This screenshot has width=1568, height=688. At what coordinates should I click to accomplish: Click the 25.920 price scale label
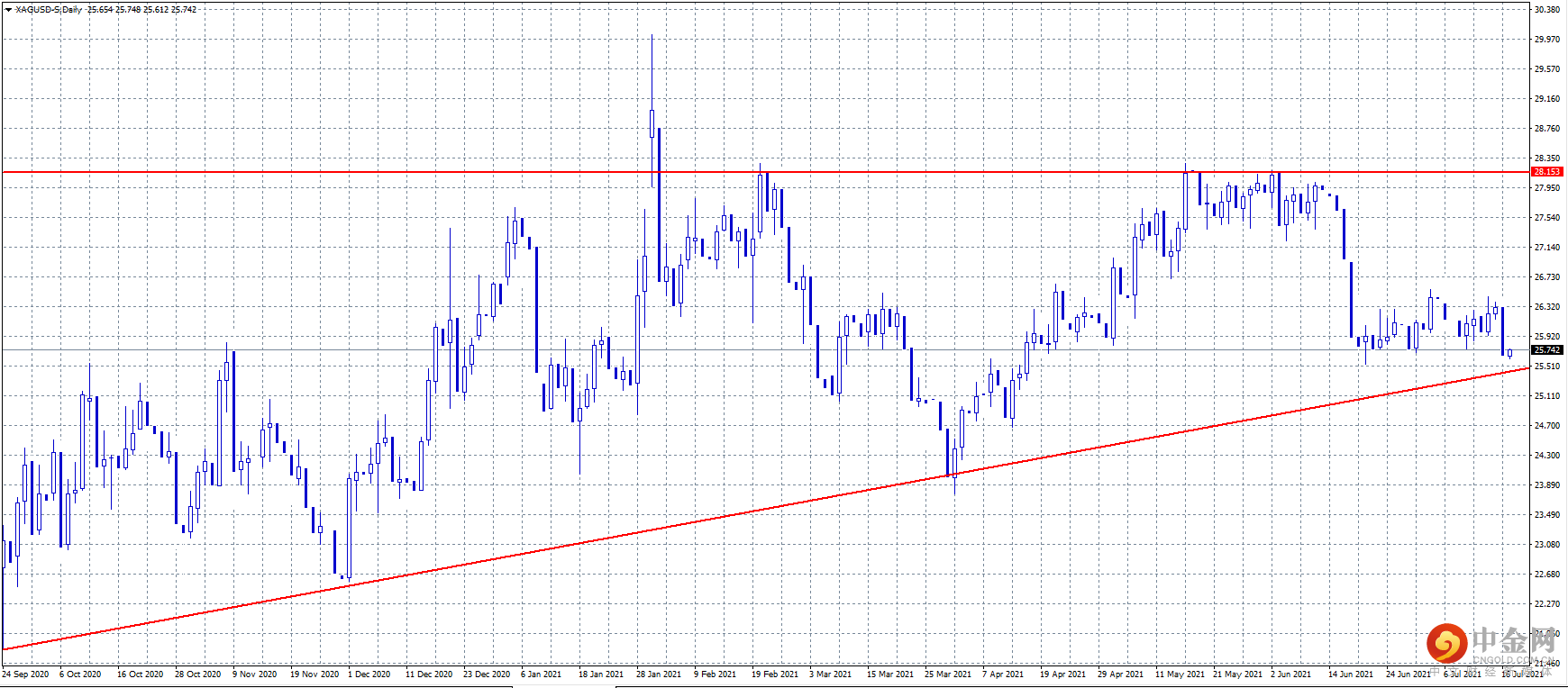tap(1547, 337)
